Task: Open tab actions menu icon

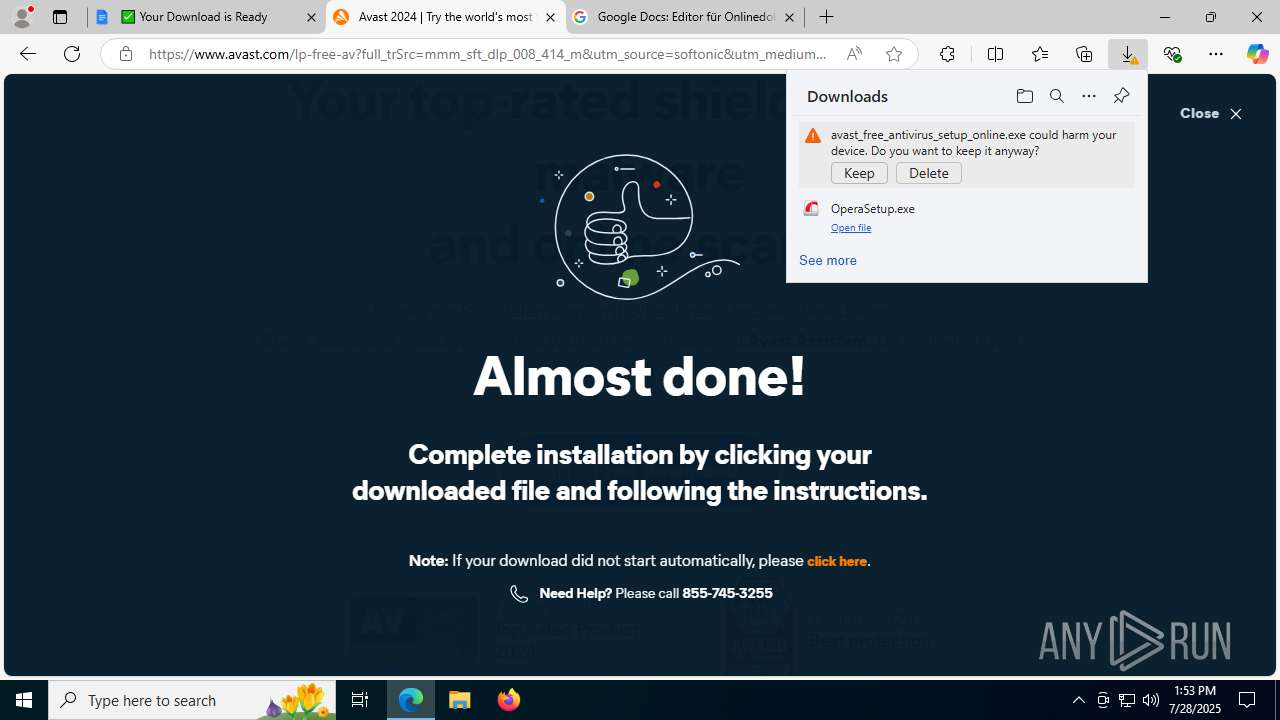Action: pos(60,17)
